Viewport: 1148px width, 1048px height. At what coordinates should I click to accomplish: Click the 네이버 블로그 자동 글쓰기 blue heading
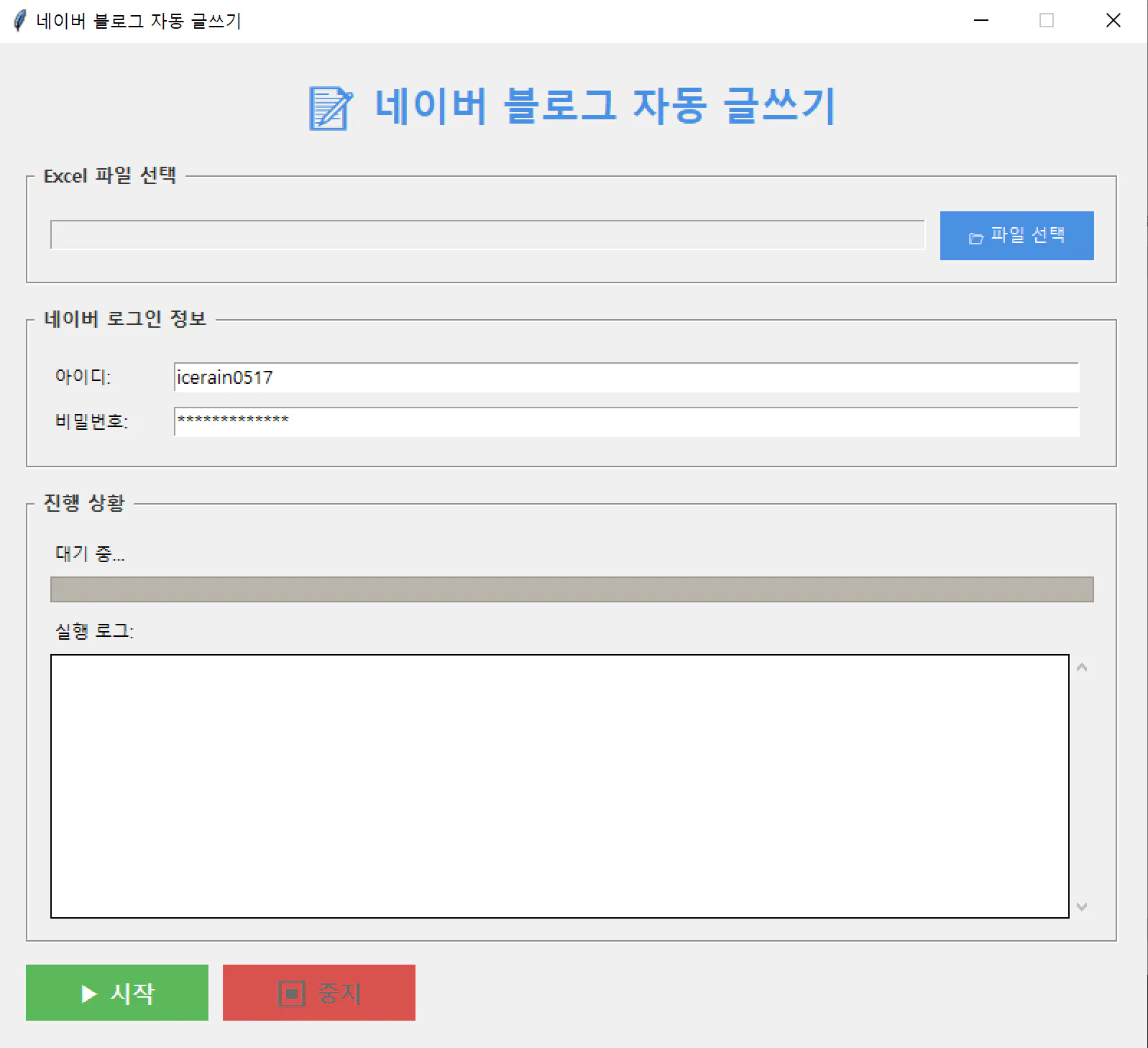pyautogui.click(x=605, y=106)
